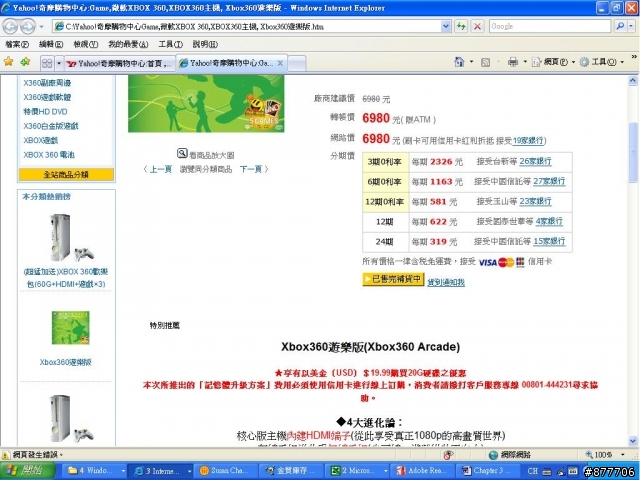Screen dimensions: 640x480
Task: Open a new blank tab
Action: click(297, 63)
